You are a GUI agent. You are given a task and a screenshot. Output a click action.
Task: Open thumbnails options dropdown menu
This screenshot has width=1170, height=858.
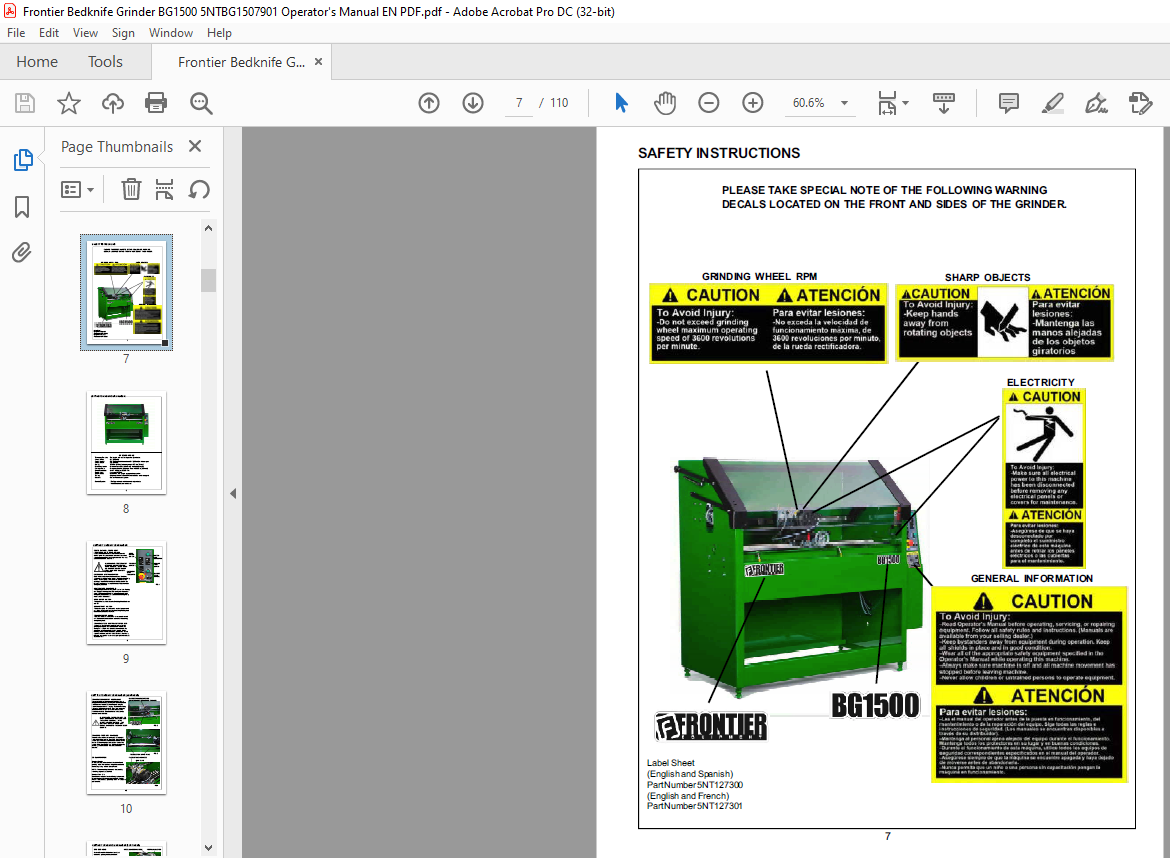tap(77, 190)
